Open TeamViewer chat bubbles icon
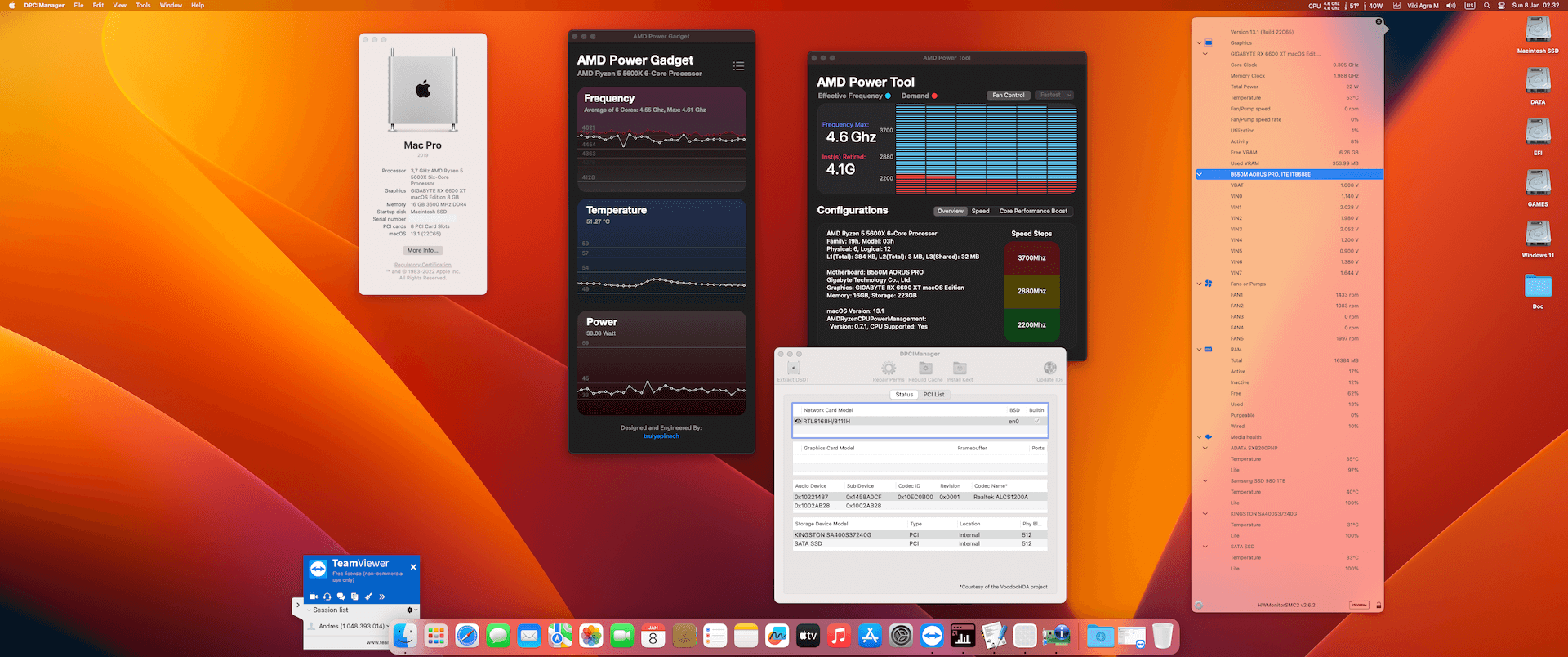This screenshot has height=657, width=1568. click(341, 597)
